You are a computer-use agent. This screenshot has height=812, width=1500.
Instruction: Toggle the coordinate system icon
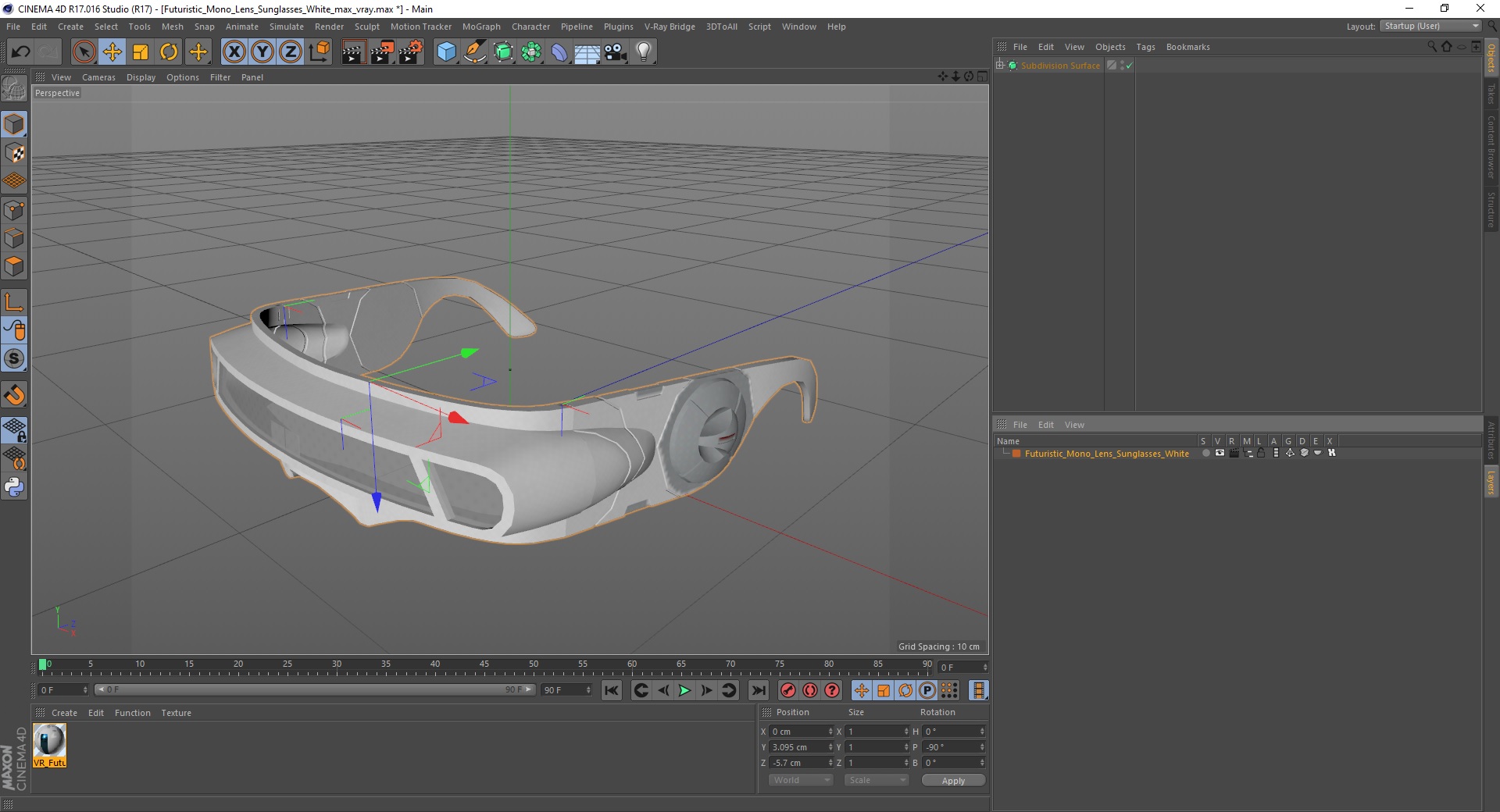[319, 52]
